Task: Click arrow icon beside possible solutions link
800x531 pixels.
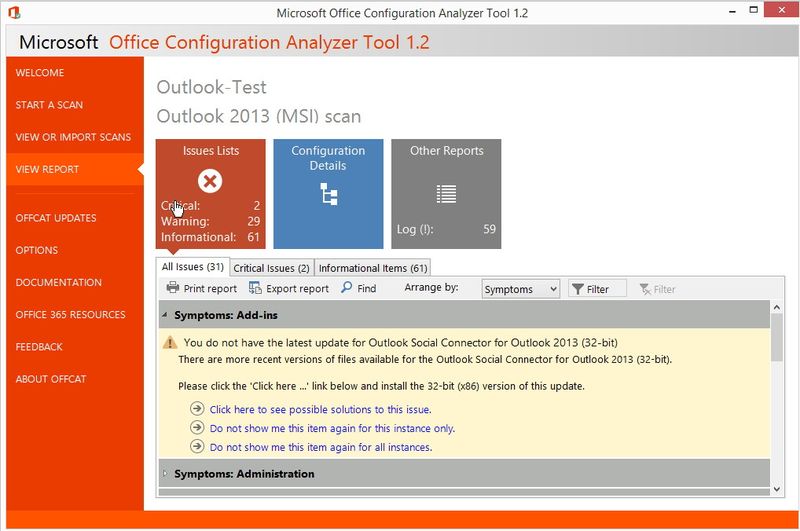Action: point(197,409)
